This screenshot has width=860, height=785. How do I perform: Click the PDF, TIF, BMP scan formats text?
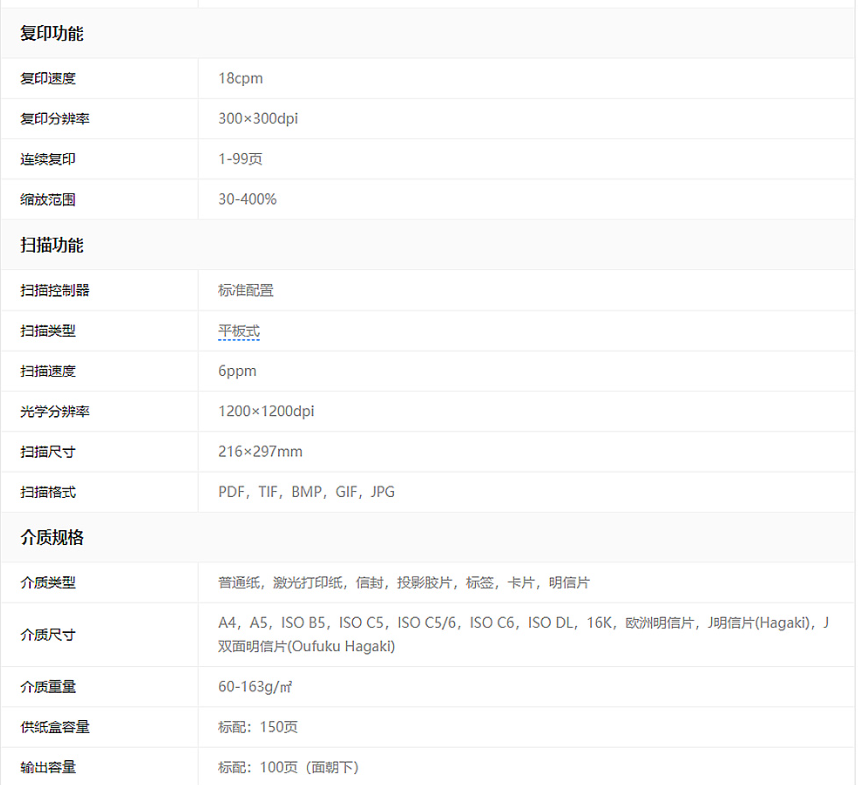(306, 492)
